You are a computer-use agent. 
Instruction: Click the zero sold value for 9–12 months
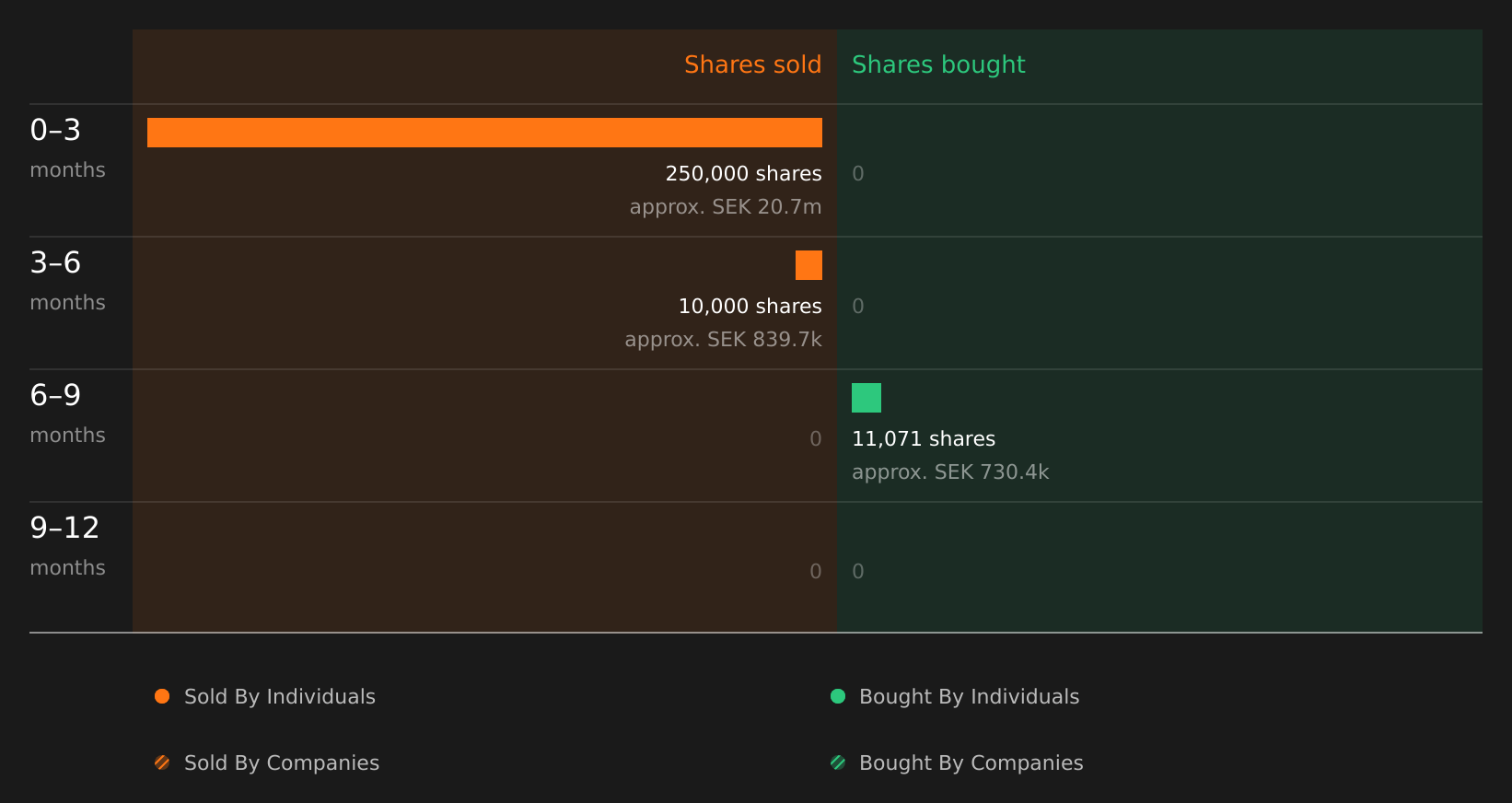(816, 571)
